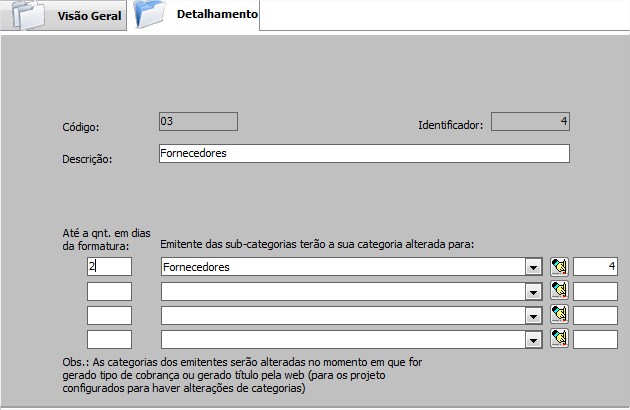Open the second row category dropdown
630x410 pixels.
click(x=534, y=291)
